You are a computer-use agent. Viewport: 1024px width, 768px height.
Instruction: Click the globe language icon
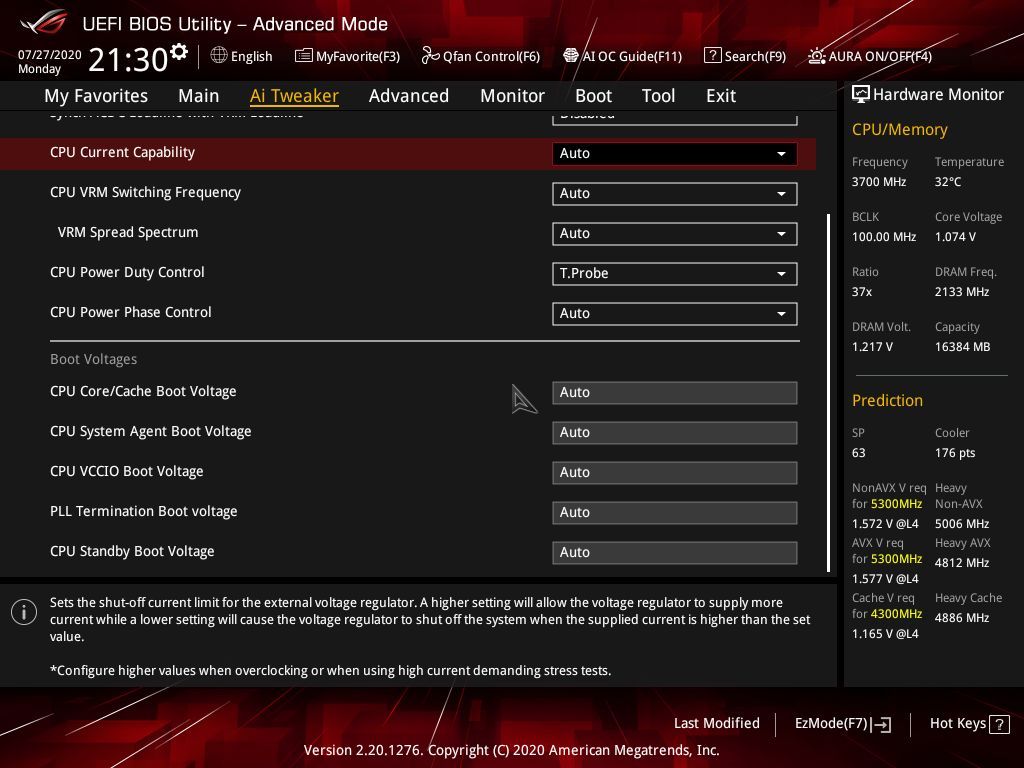click(x=219, y=55)
